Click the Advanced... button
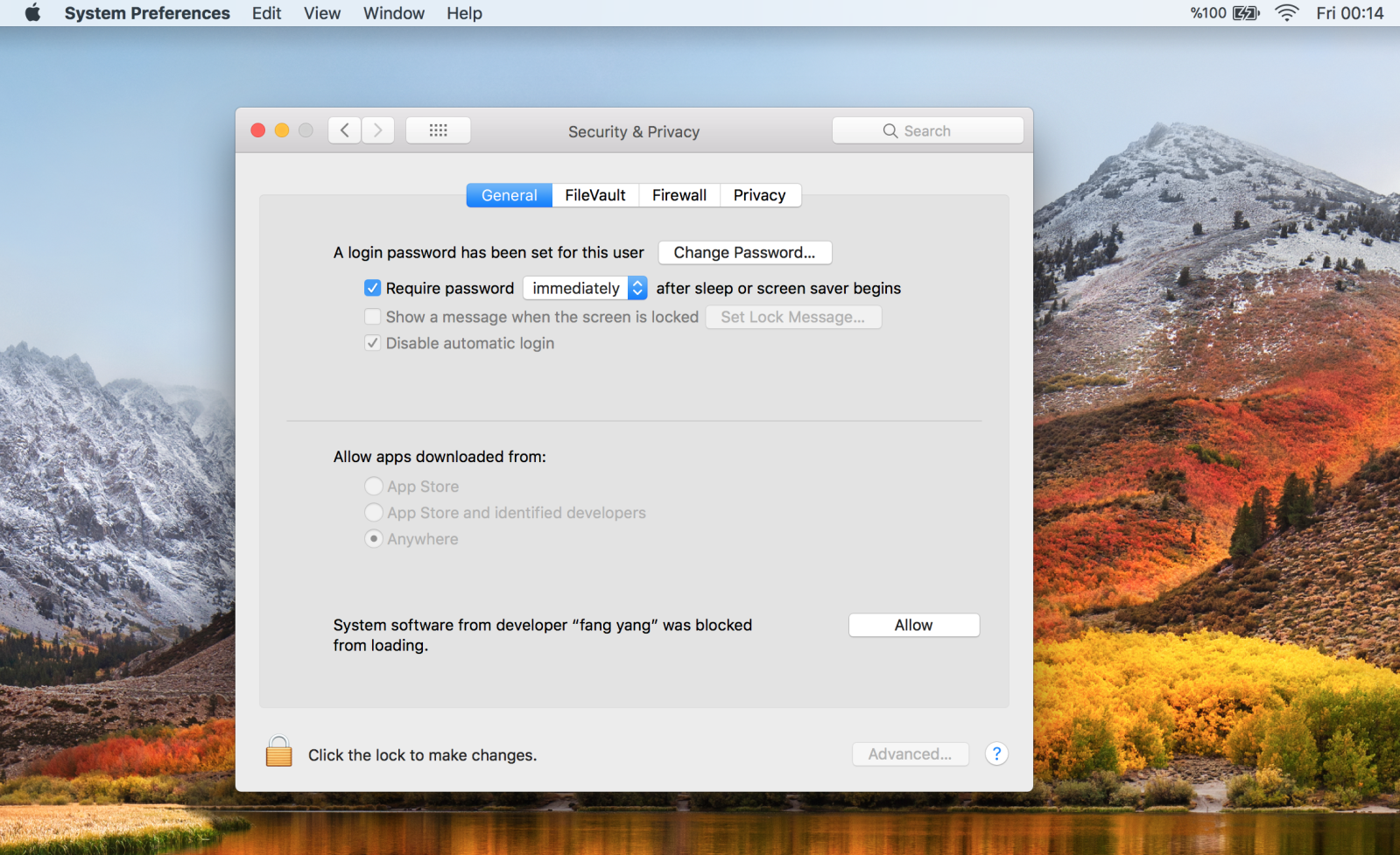Image resolution: width=1400 pixels, height=855 pixels. point(911,753)
